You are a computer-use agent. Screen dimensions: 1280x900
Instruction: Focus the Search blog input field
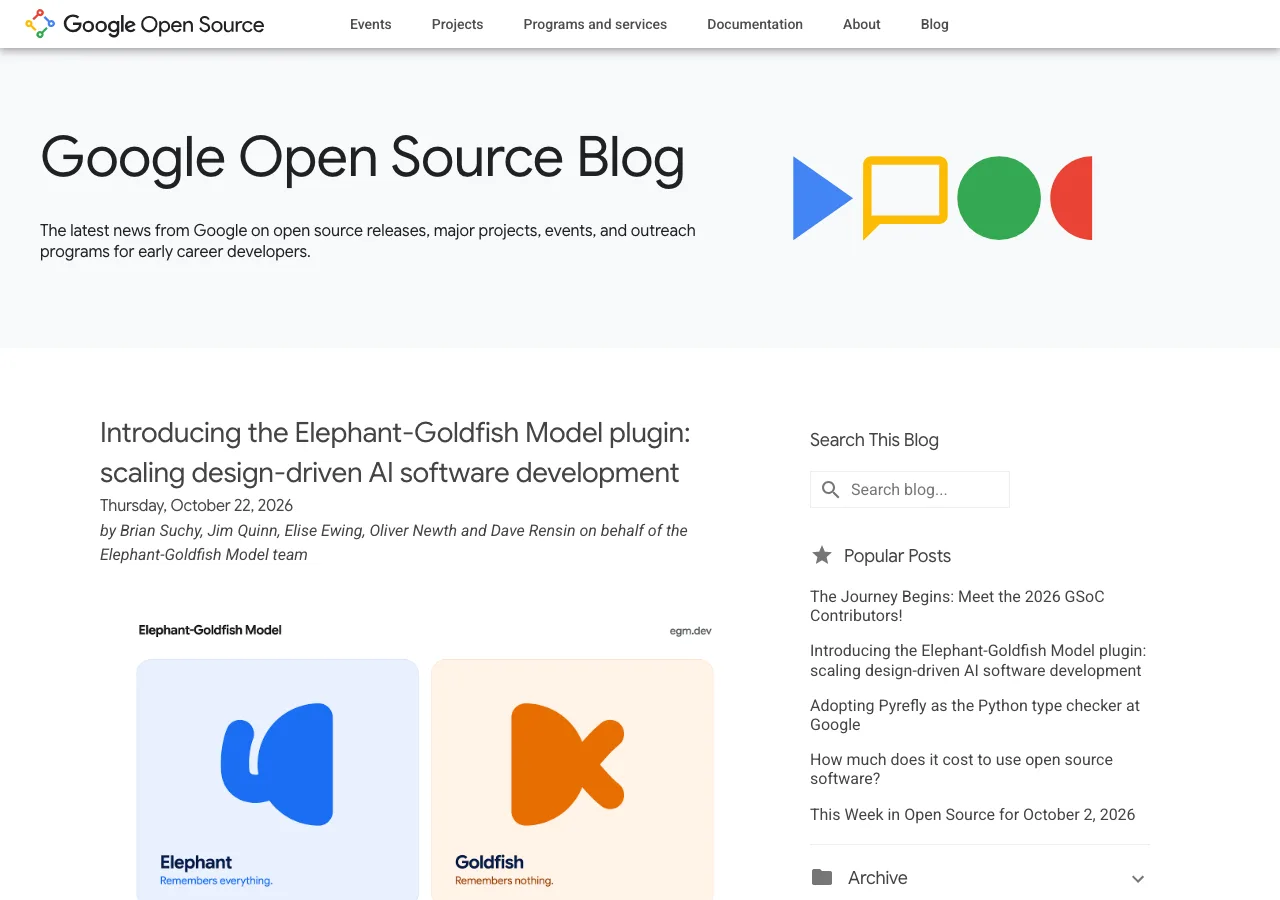click(x=910, y=489)
